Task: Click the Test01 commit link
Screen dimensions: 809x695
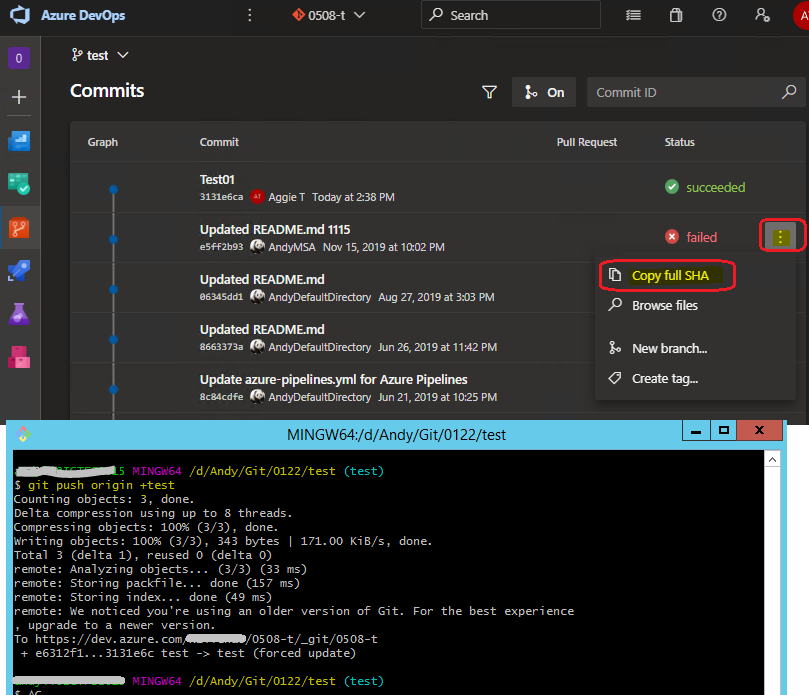Action: click(x=217, y=179)
